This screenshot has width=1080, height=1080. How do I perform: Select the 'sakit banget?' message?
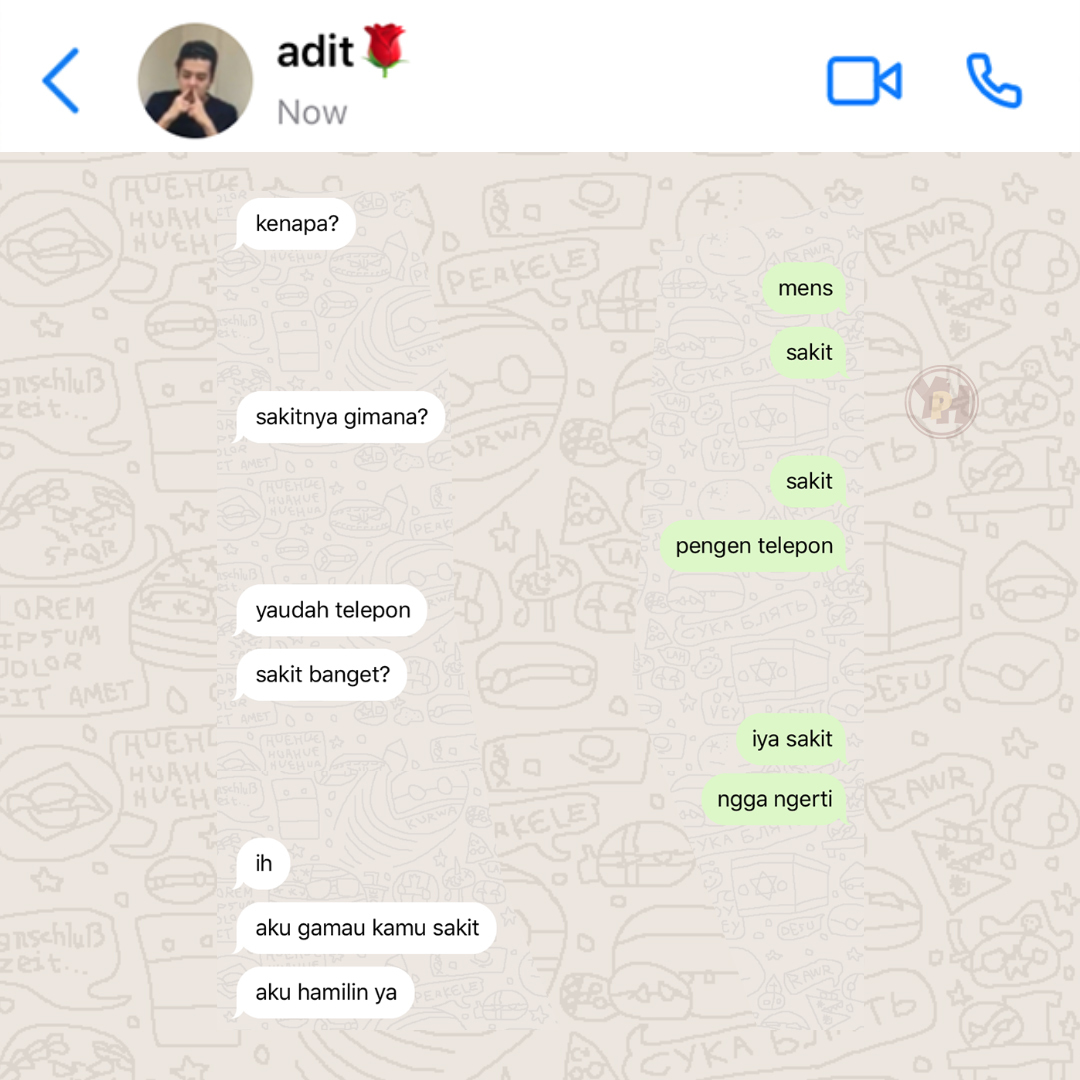pyautogui.click(x=322, y=674)
